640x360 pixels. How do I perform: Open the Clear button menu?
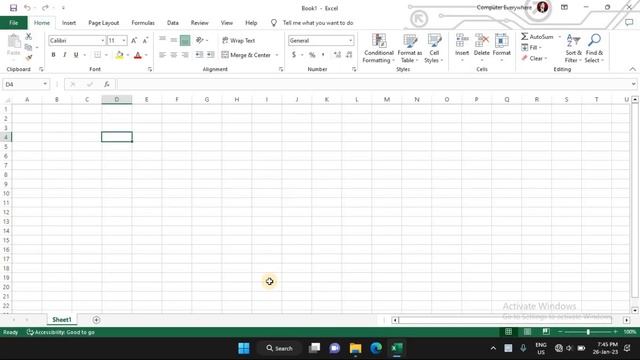click(534, 58)
